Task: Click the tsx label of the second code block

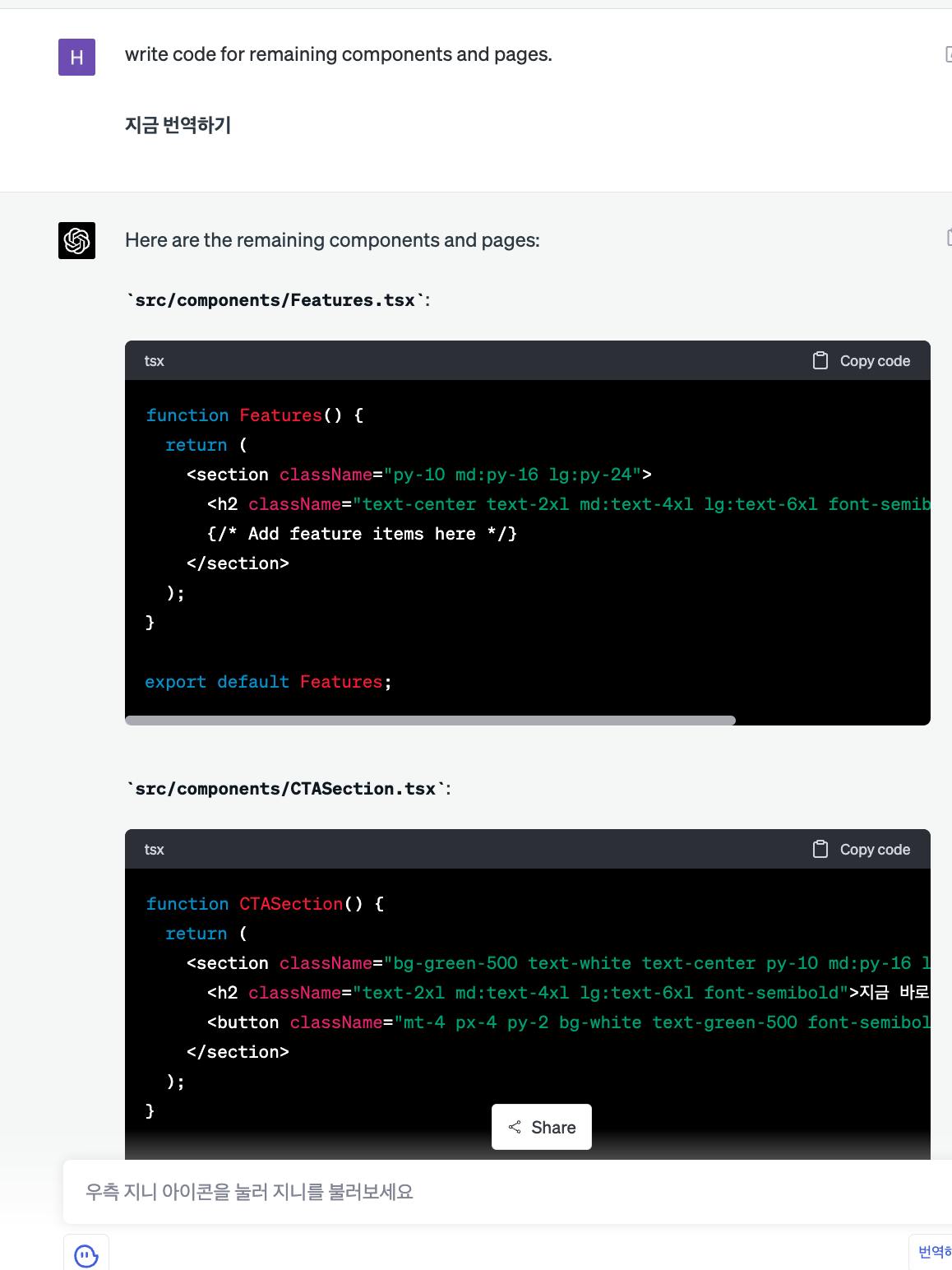Action: [154, 849]
